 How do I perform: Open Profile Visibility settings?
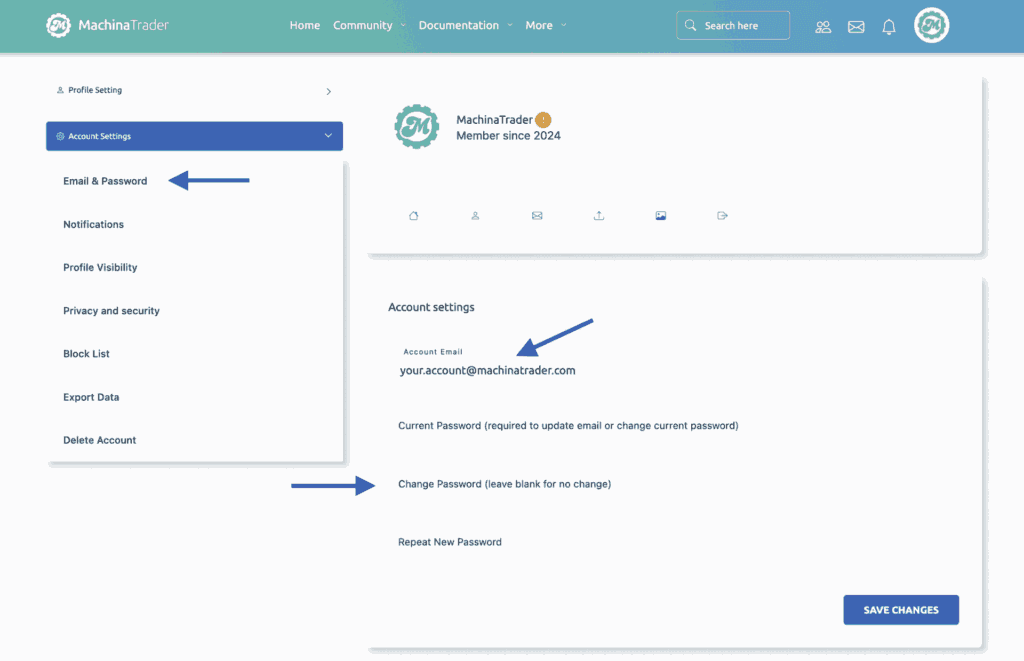coord(100,267)
